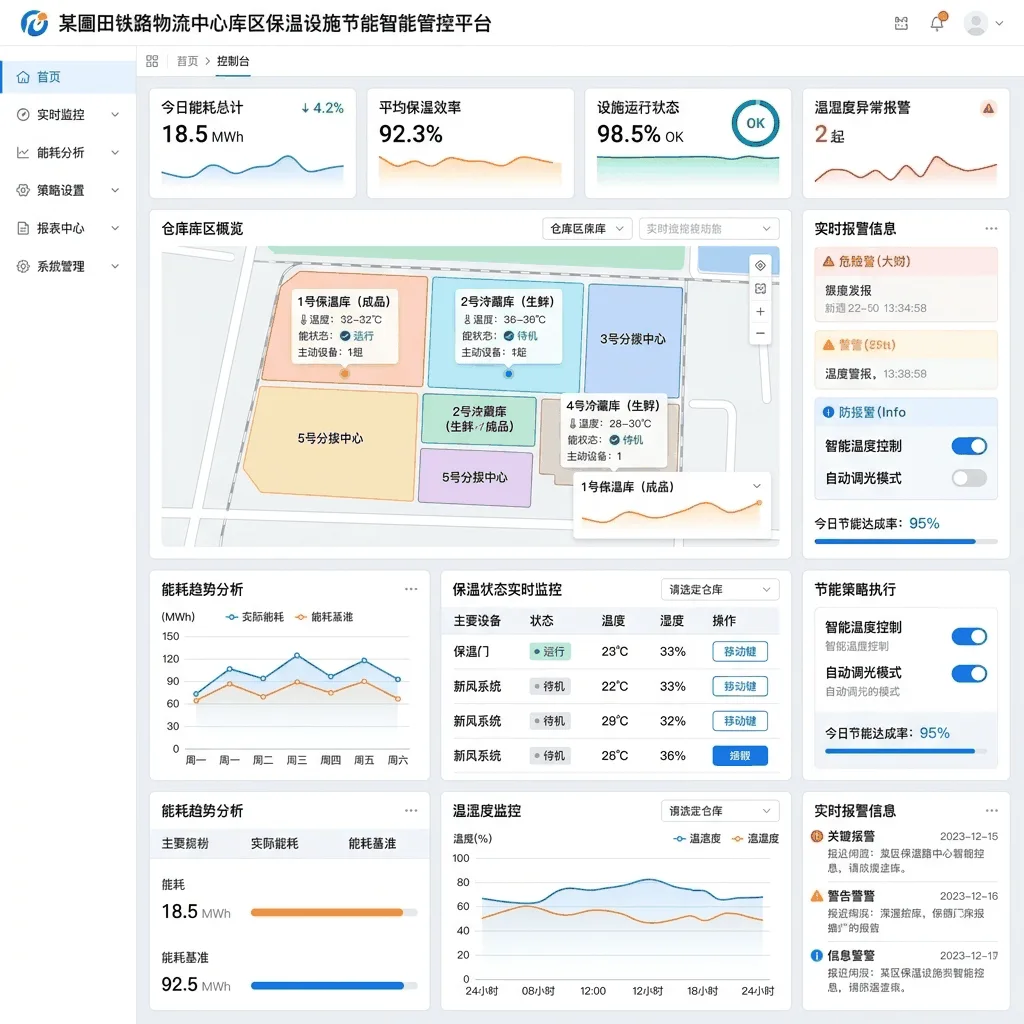This screenshot has height=1024, width=1024.
Task: Open more options for upper 能耗趋势分析 chart
Action: point(411,589)
